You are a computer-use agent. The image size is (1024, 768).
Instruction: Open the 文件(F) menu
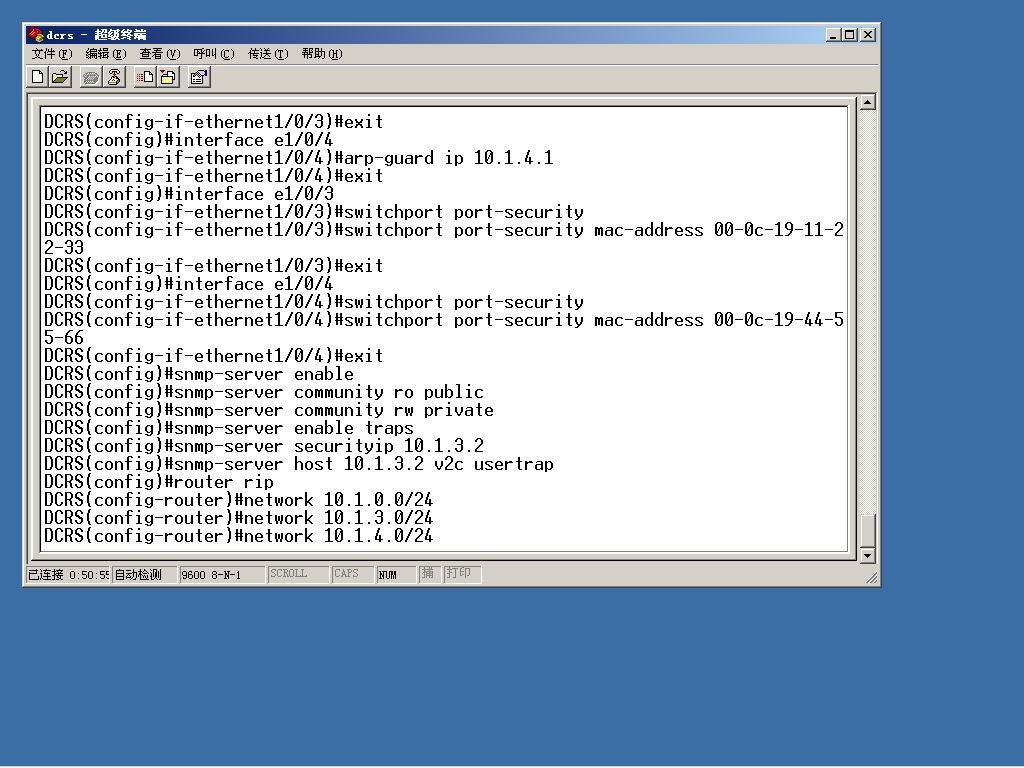coord(52,54)
